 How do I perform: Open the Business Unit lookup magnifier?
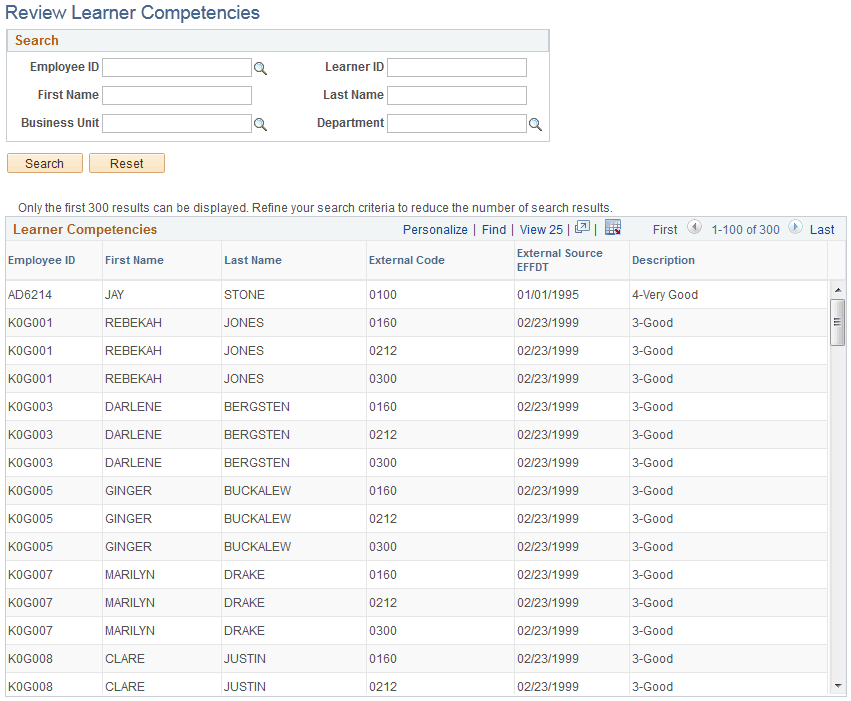pyautogui.click(x=261, y=125)
